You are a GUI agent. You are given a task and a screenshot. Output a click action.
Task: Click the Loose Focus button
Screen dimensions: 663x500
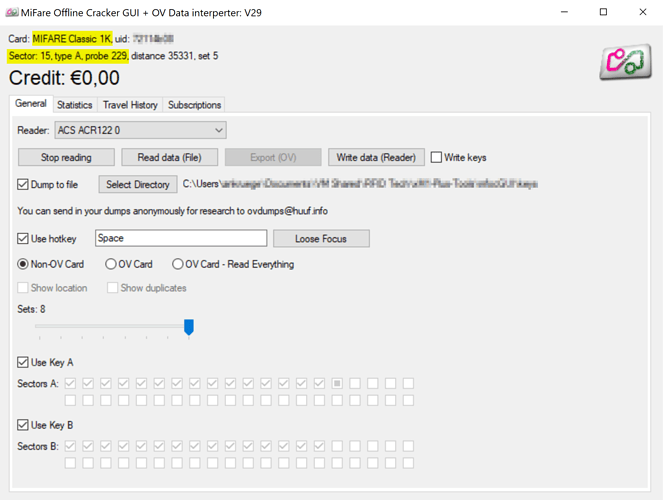pos(321,238)
